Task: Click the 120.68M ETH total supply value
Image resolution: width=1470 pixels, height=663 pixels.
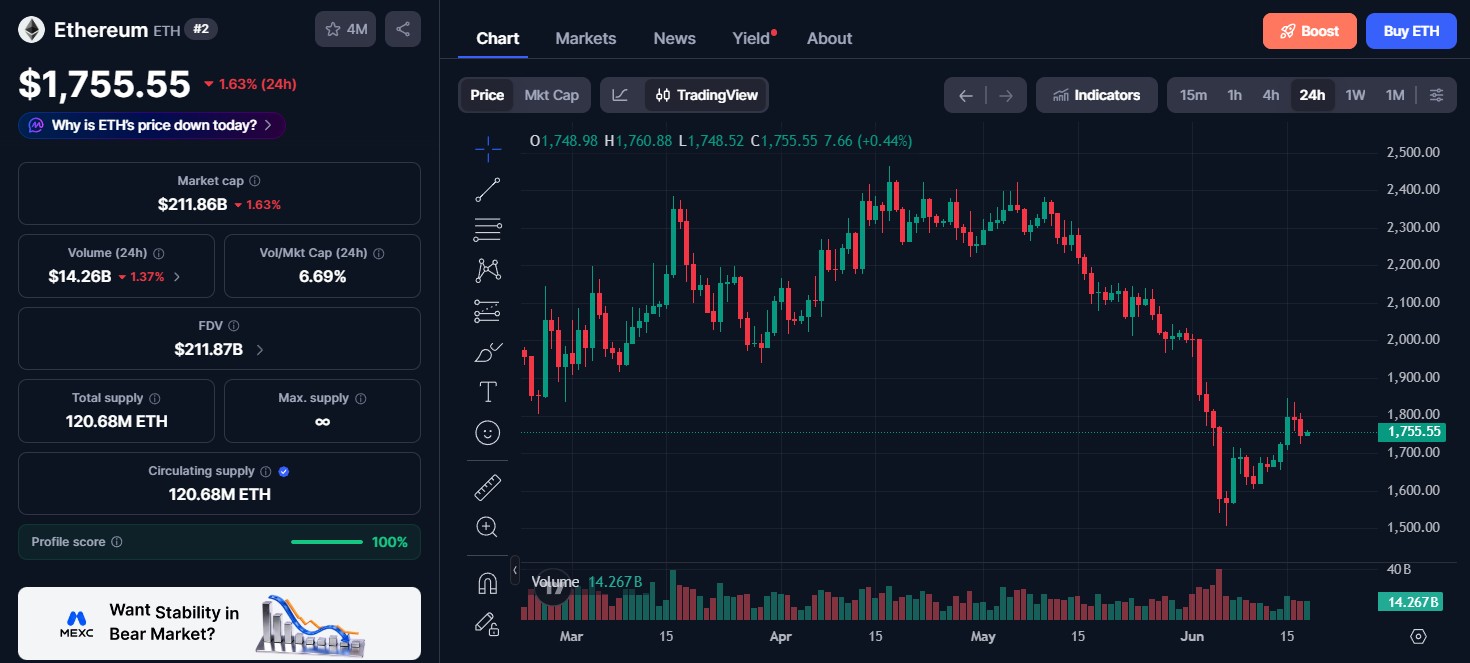Action: click(x=117, y=421)
